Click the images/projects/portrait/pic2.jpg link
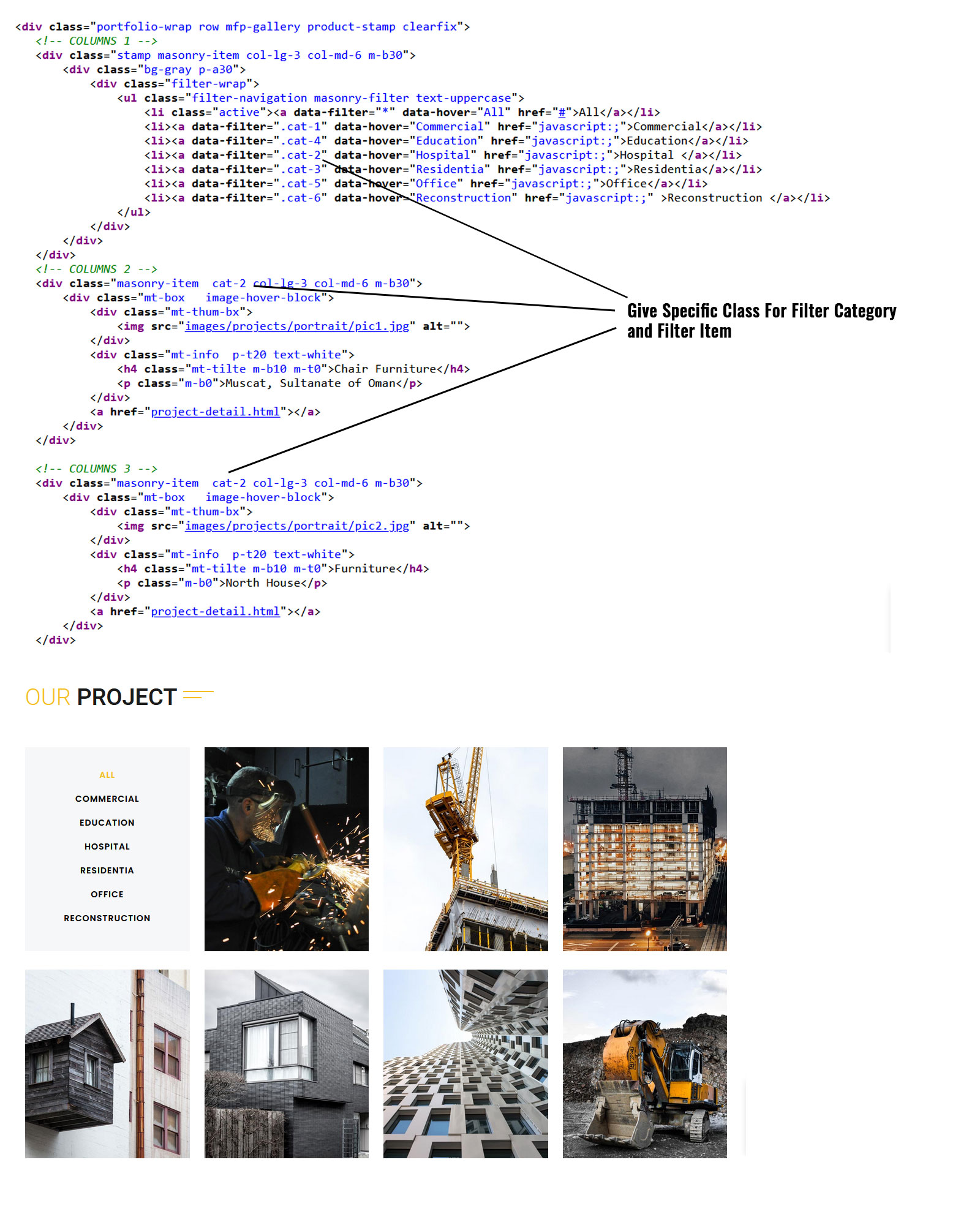The width and height of the screenshot is (980, 1225). (x=297, y=526)
